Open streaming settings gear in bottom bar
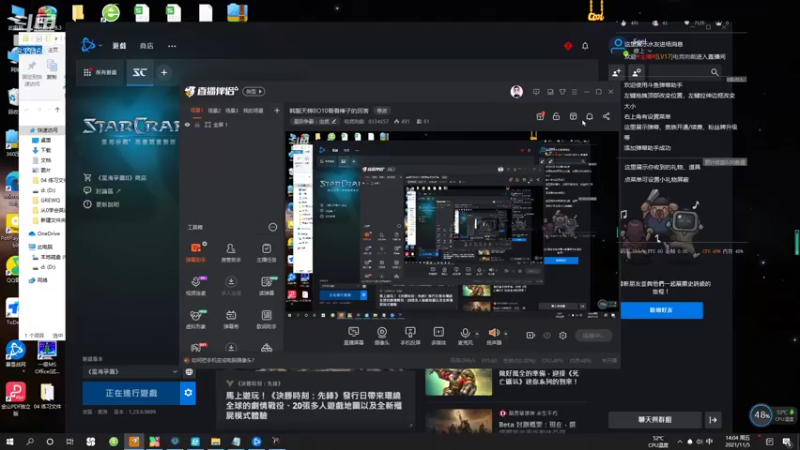Screen dimensions: 800x450 pos(563,335)
